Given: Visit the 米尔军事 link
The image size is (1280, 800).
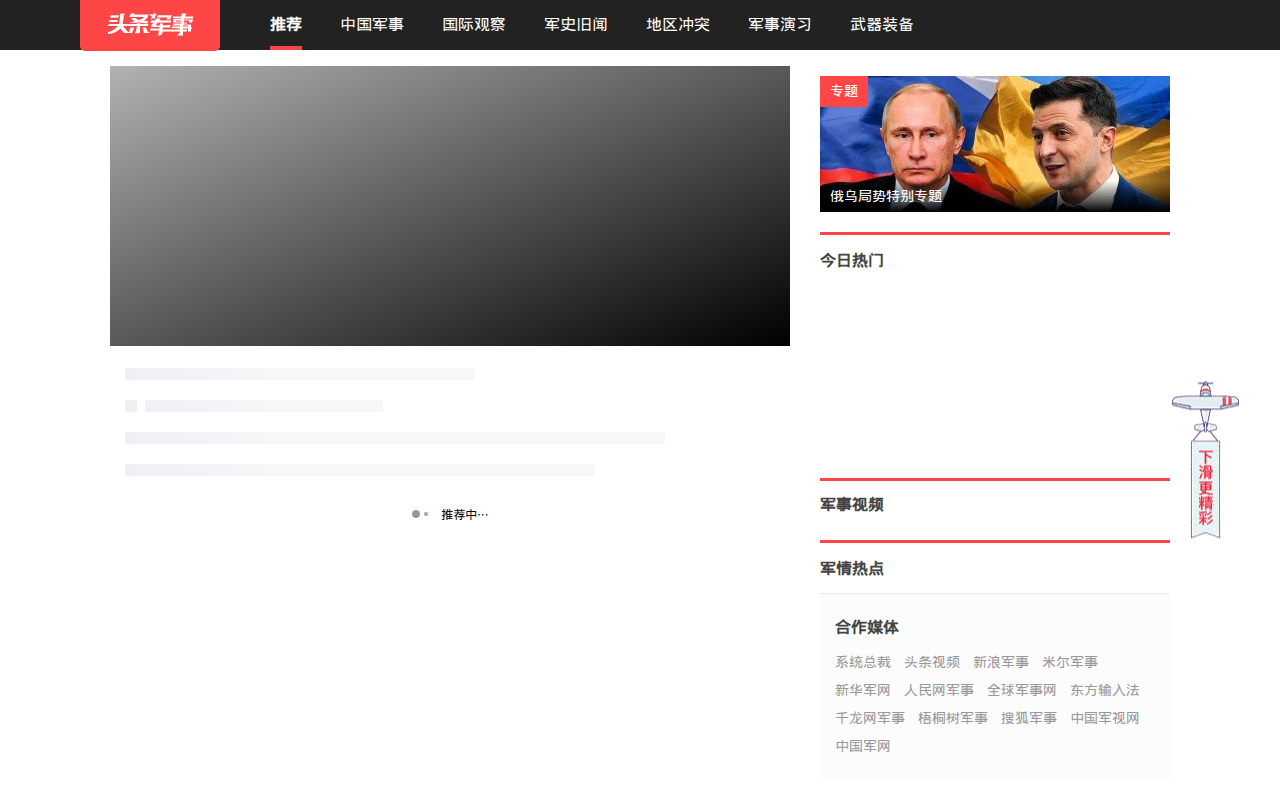Looking at the screenshot, I should pyautogui.click(x=1070, y=662).
